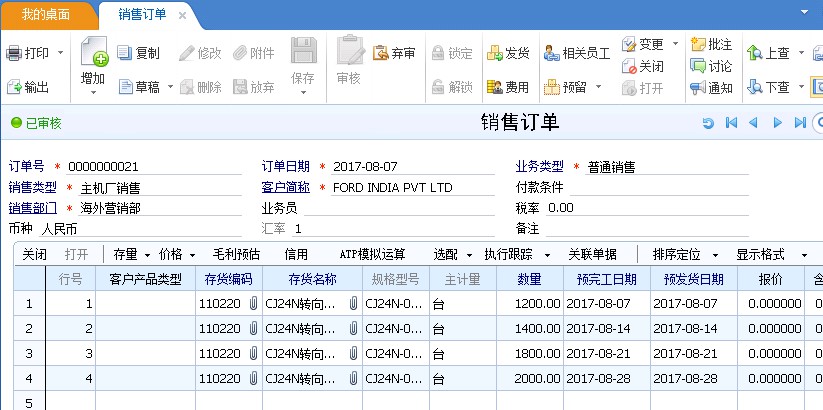Screen dimensions: 823x410
Task: Click the 发货 (Deliver) icon
Action: 495,53
